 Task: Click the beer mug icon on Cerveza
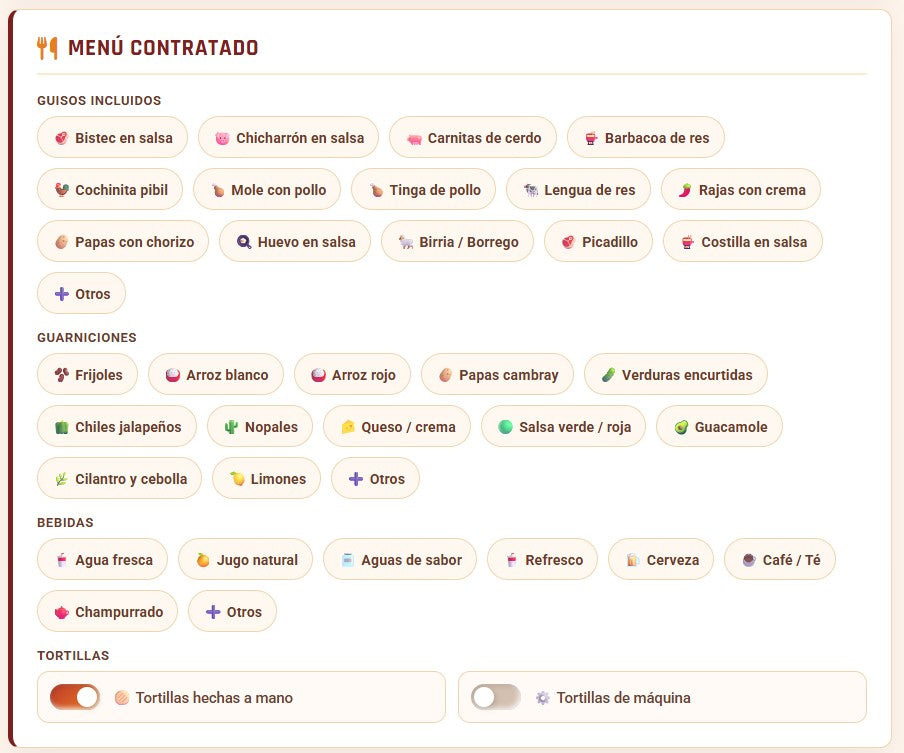(x=633, y=560)
